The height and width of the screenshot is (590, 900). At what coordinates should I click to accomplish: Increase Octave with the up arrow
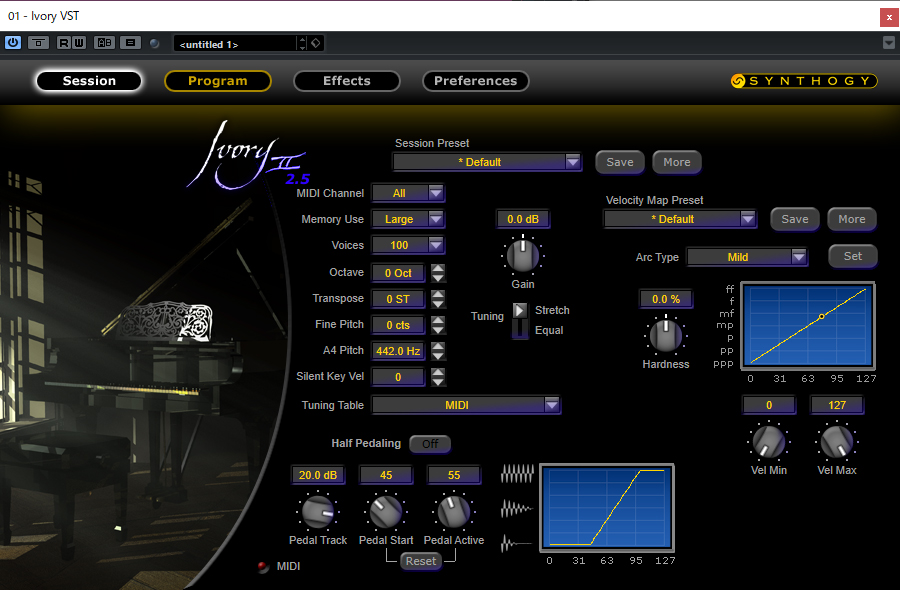(x=438, y=268)
